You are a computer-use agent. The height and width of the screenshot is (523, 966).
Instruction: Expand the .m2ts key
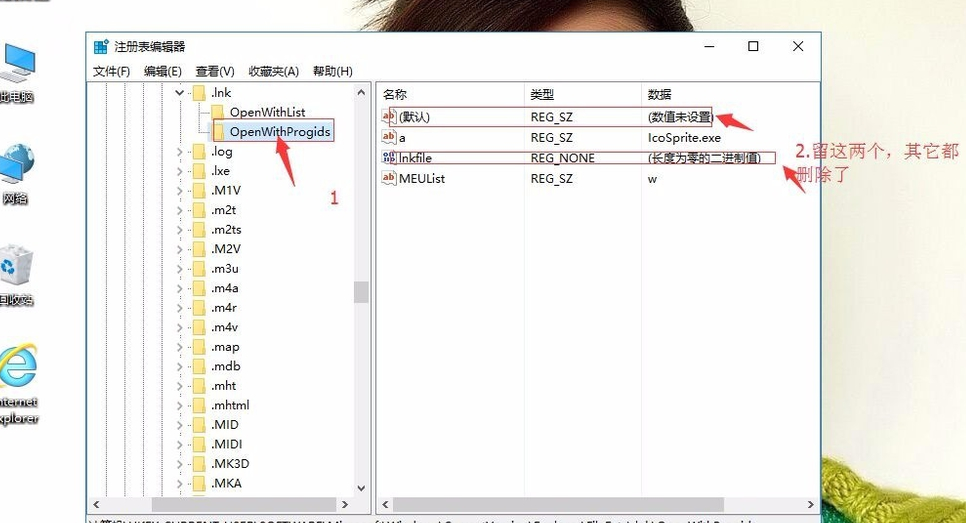[x=179, y=230]
